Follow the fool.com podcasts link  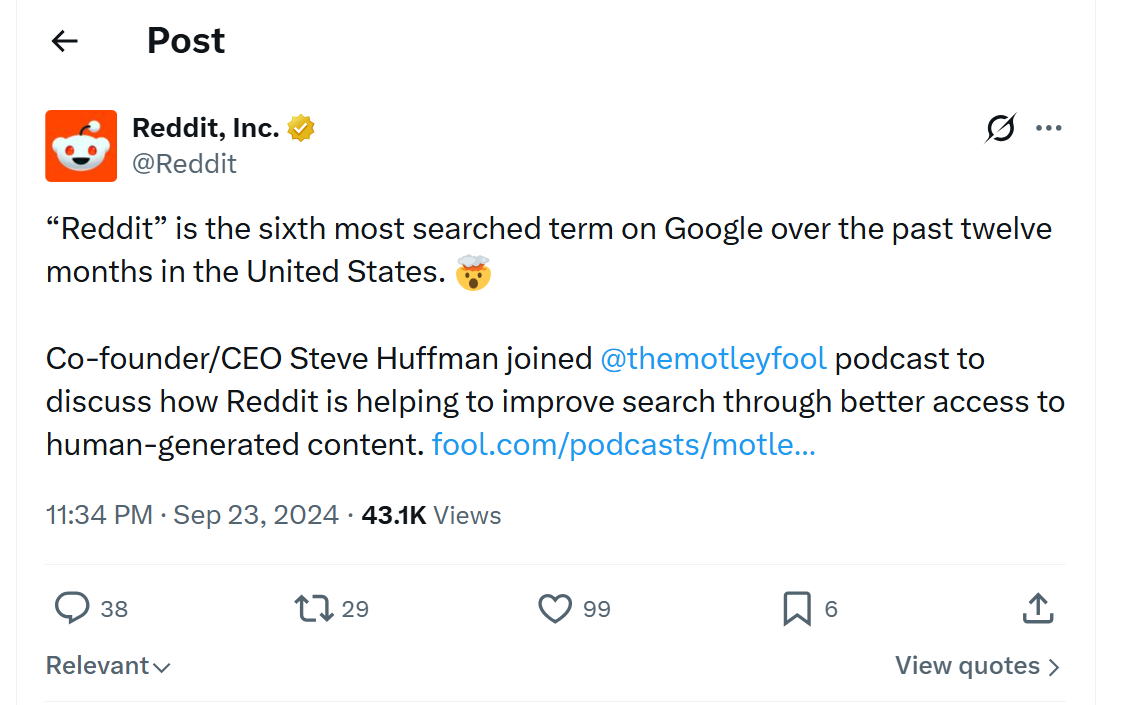tap(624, 444)
